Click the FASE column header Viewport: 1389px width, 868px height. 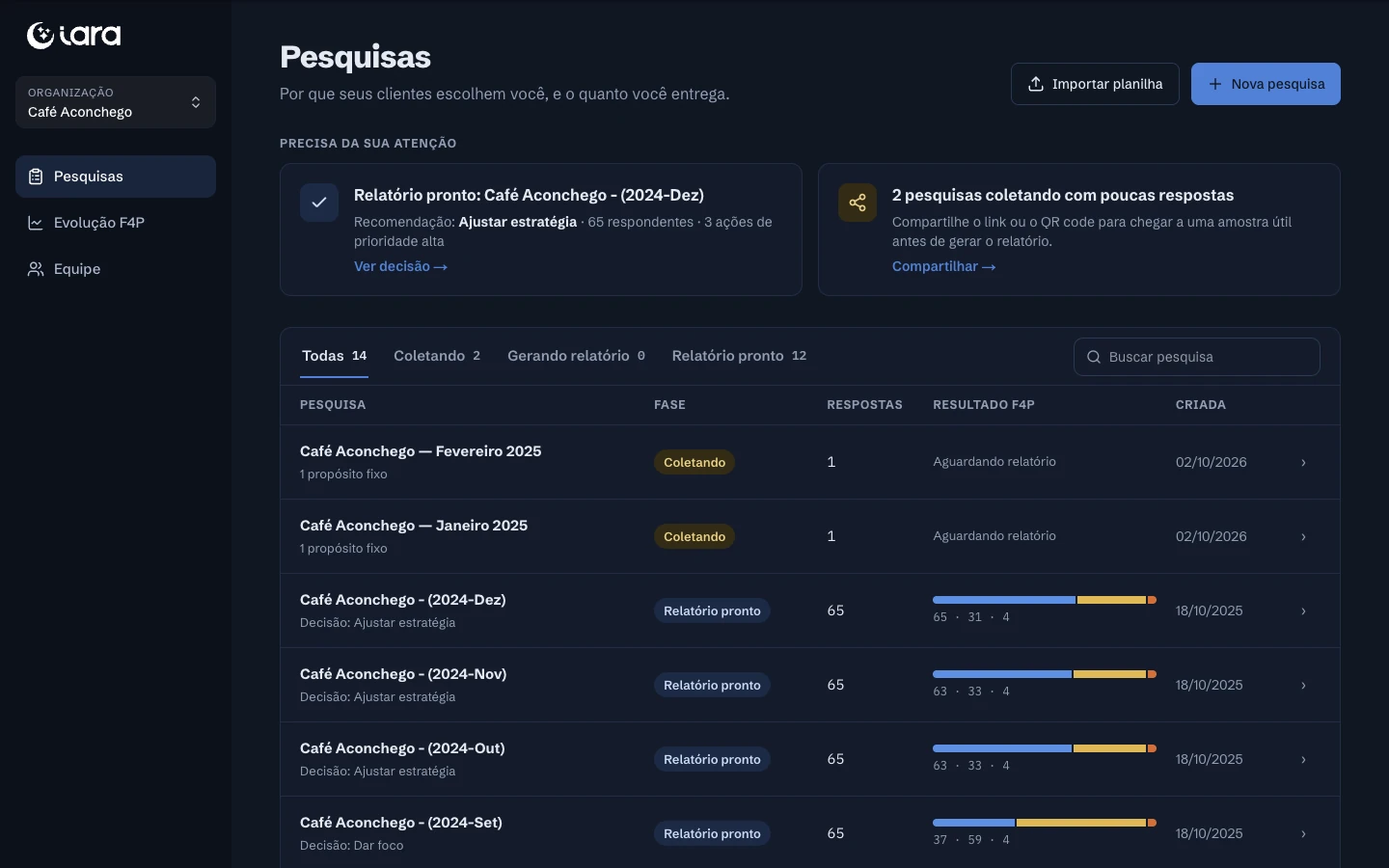(x=669, y=405)
